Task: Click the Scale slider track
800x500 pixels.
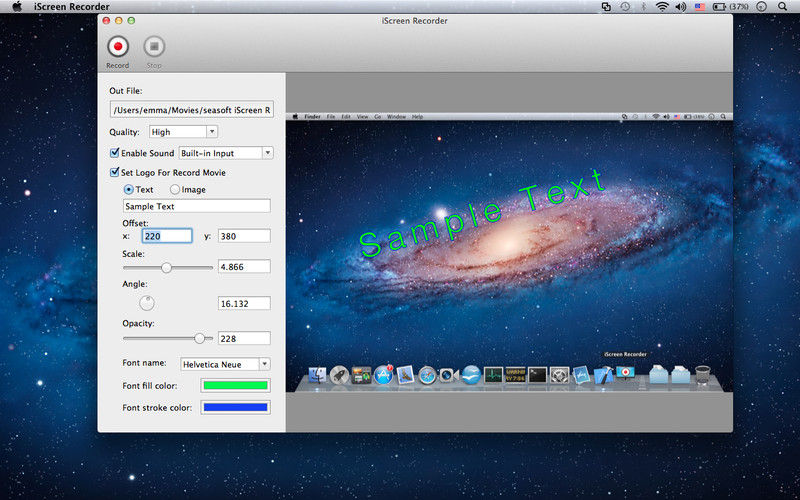Action: pos(168,267)
